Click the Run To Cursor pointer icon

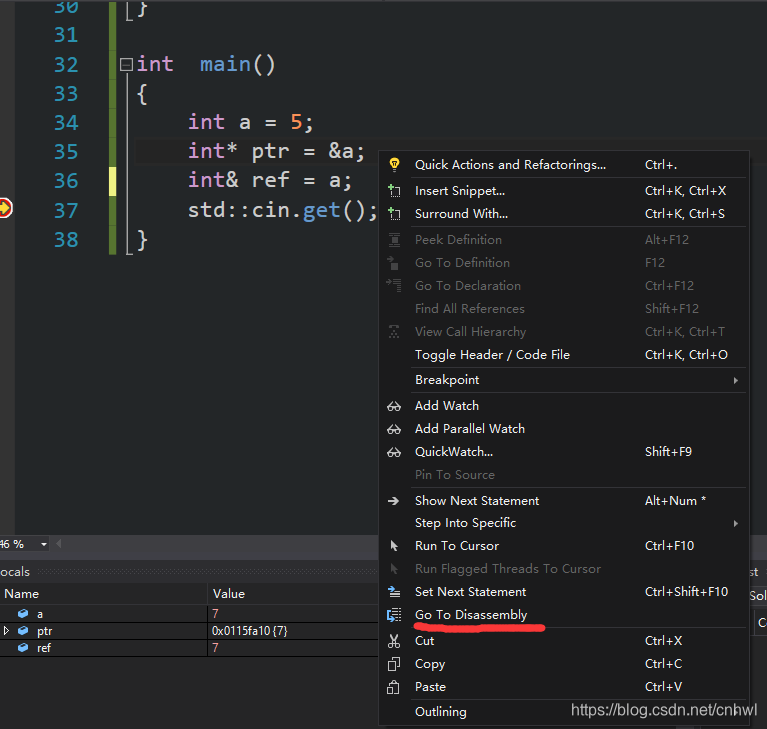pyautogui.click(x=394, y=546)
